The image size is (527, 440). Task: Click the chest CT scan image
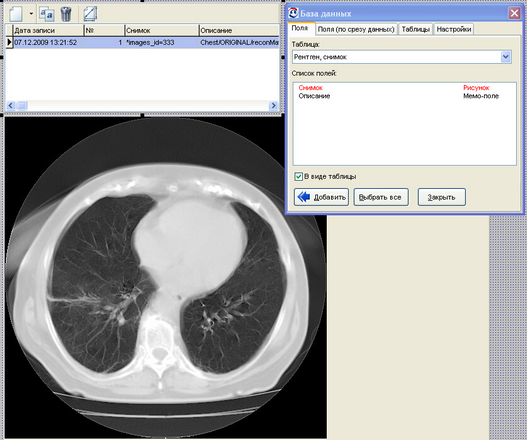pos(165,277)
